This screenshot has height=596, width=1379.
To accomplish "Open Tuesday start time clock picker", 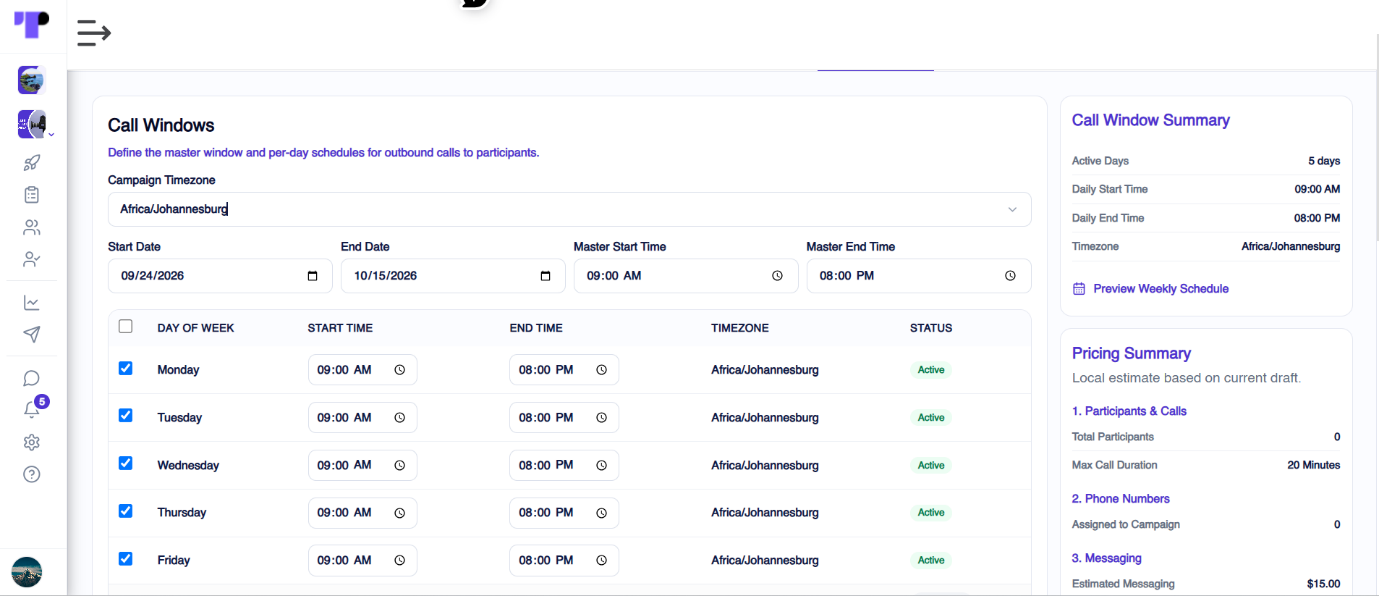I will click(399, 418).
